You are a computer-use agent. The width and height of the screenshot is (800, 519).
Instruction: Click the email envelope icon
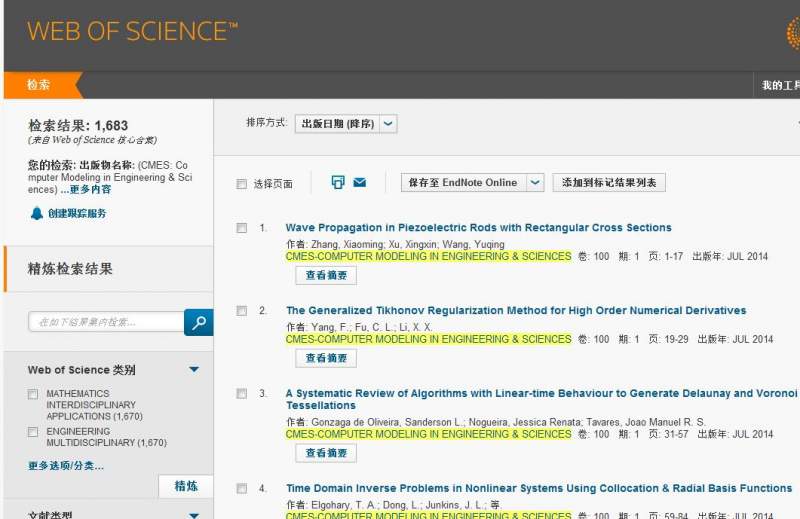tap(360, 182)
